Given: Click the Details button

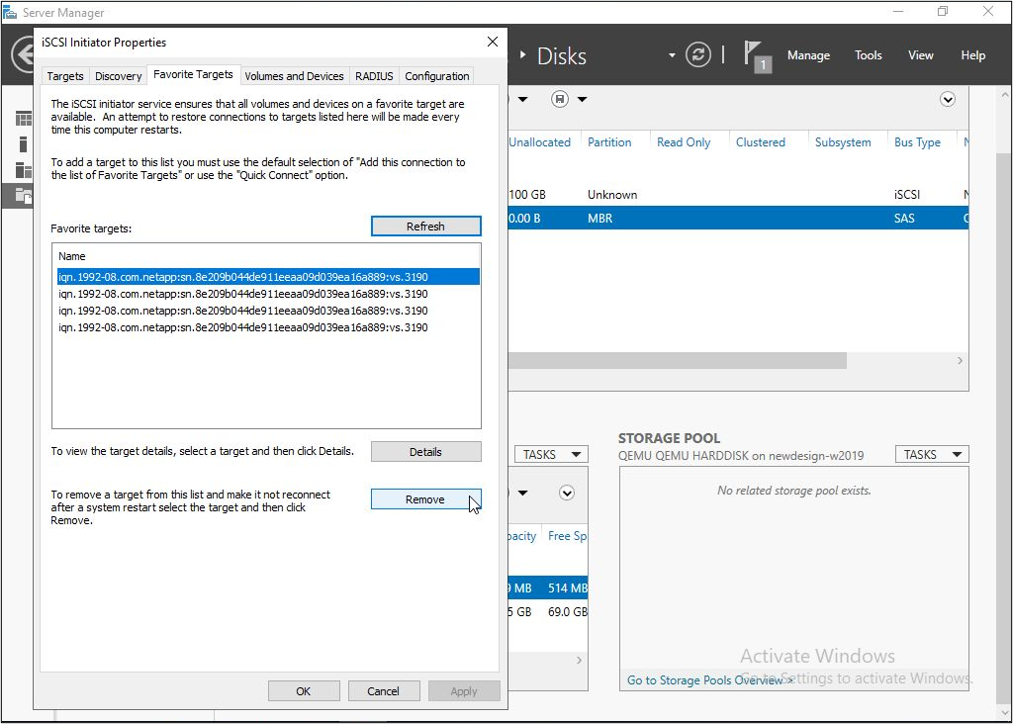Looking at the screenshot, I should point(425,452).
